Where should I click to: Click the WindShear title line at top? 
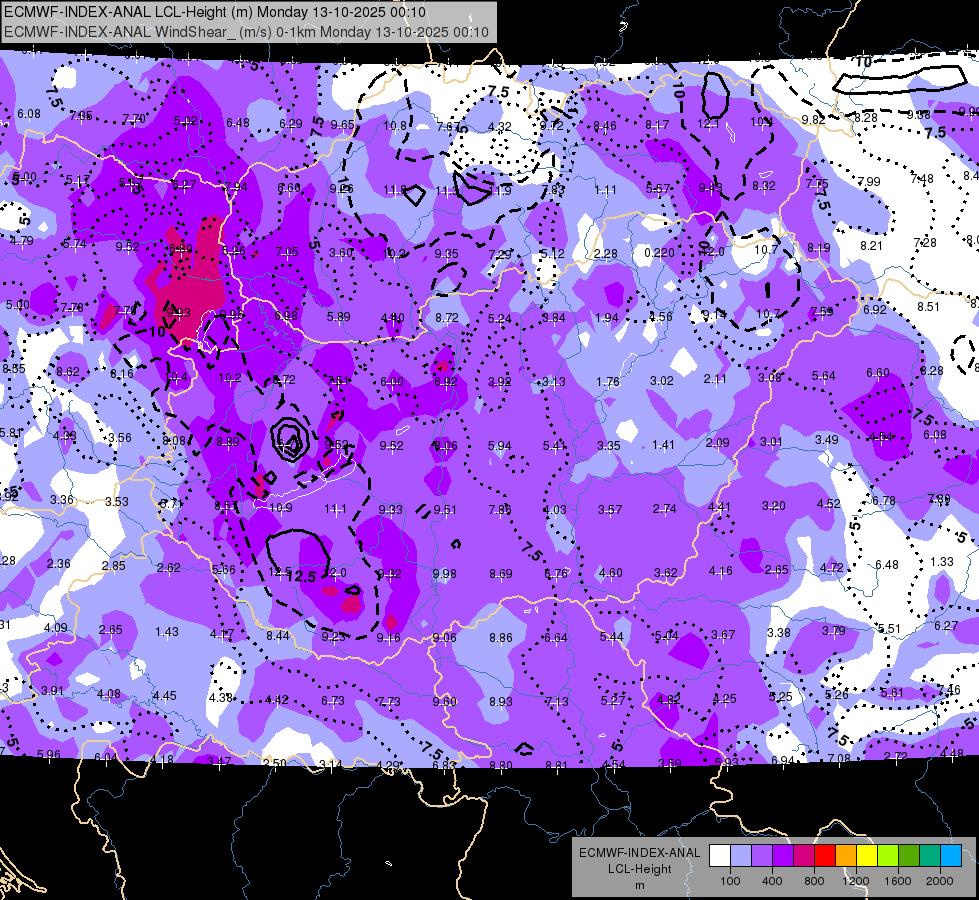pos(246,32)
